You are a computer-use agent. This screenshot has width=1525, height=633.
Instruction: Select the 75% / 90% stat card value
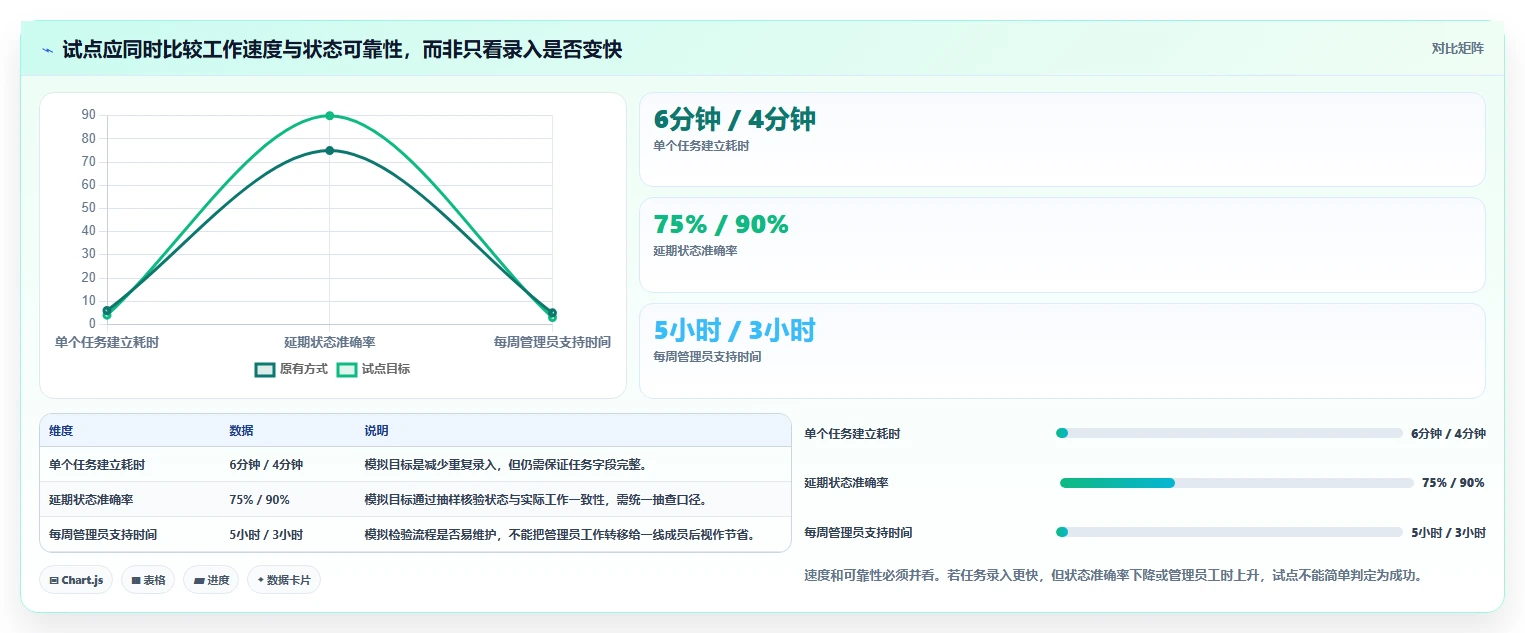720,225
